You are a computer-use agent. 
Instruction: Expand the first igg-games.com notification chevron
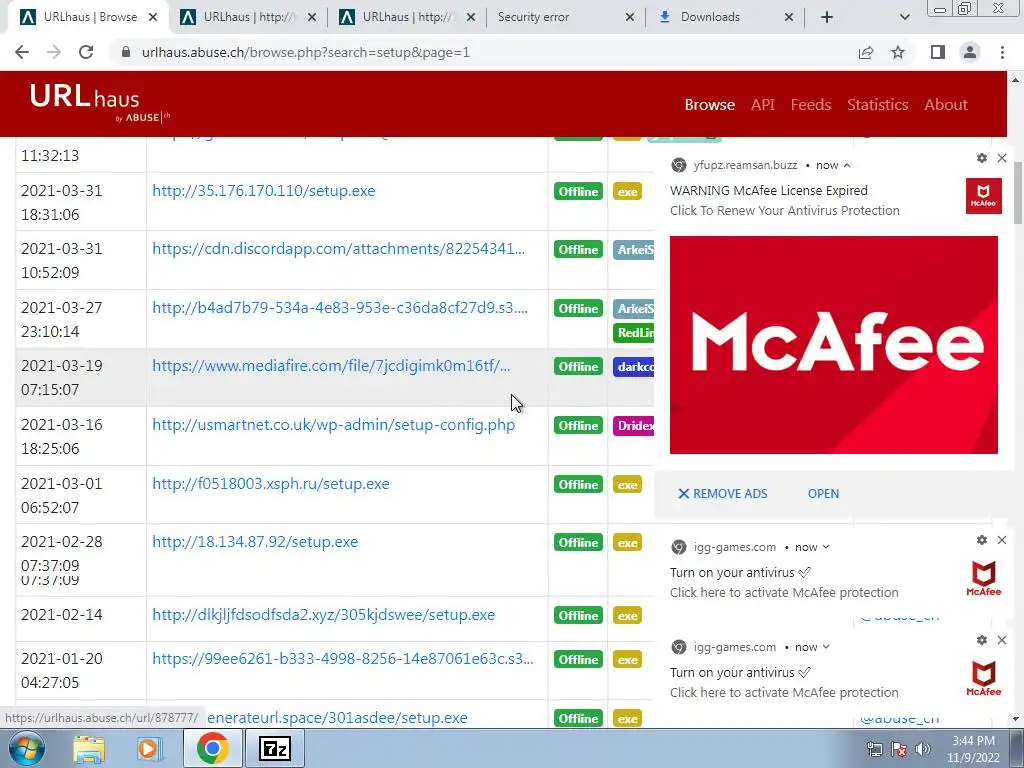826,547
